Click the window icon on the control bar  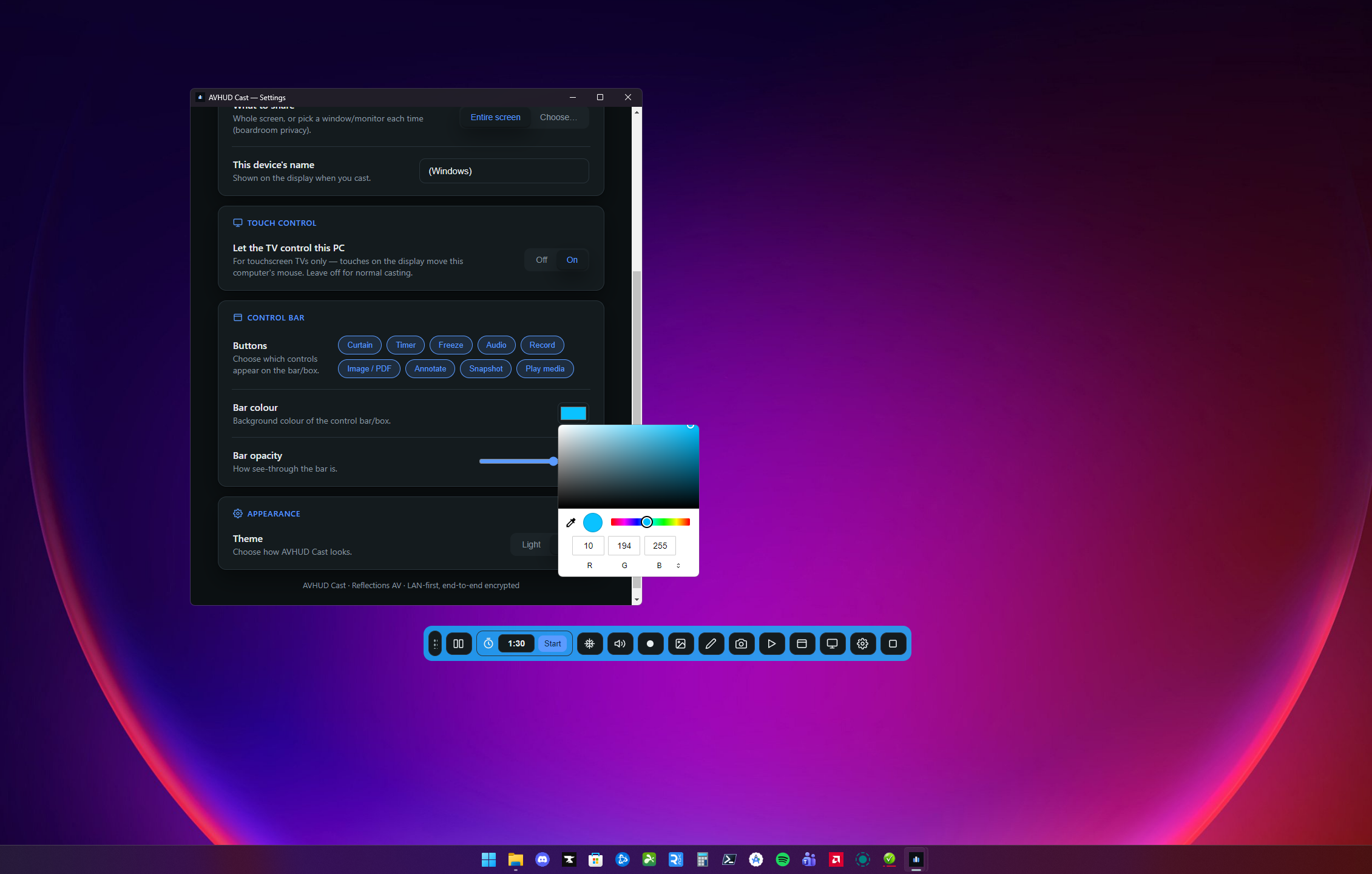[x=802, y=643]
